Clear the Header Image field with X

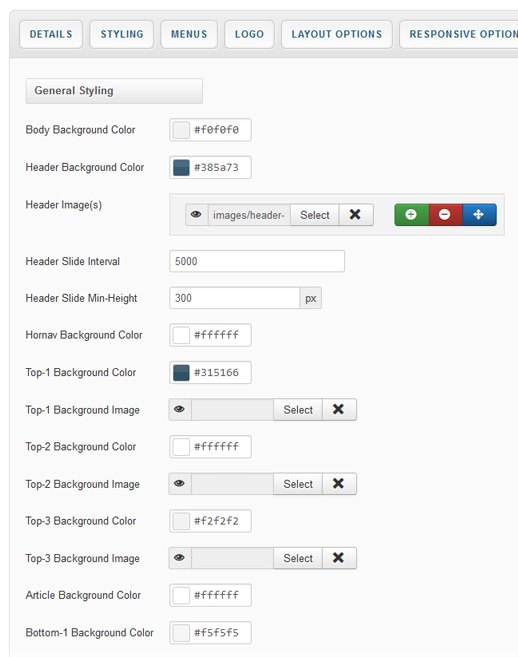[x=355, y=215]
